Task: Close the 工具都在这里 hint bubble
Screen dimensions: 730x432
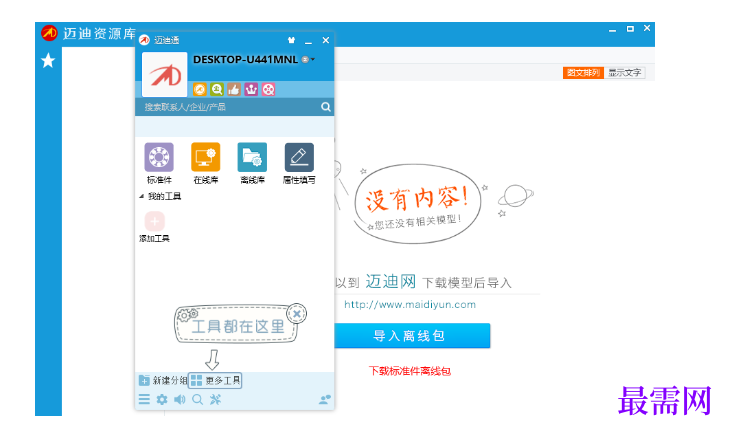Action: click(297, 314)
